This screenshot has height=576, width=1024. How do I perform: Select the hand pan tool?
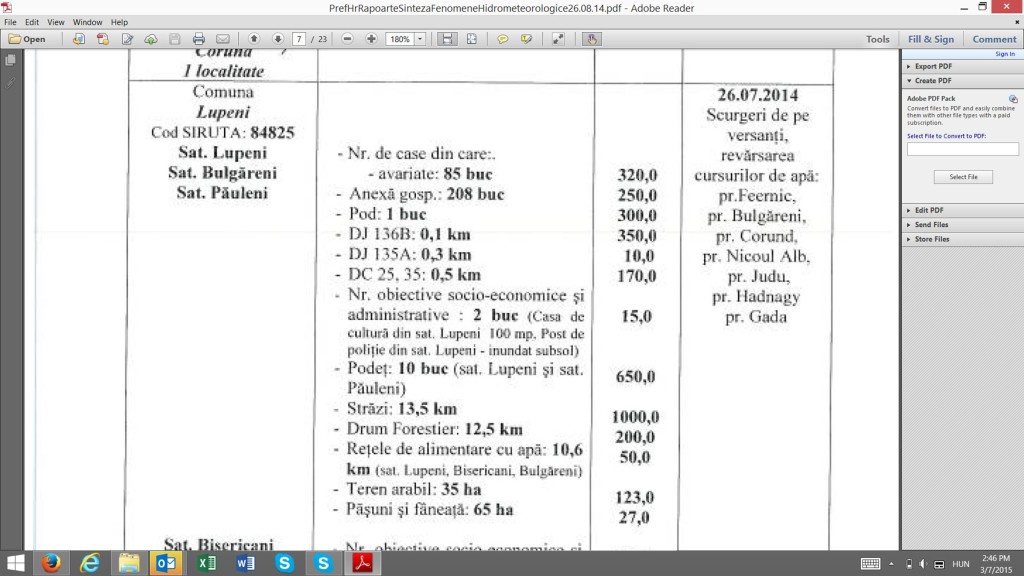[x=591, y=39]
